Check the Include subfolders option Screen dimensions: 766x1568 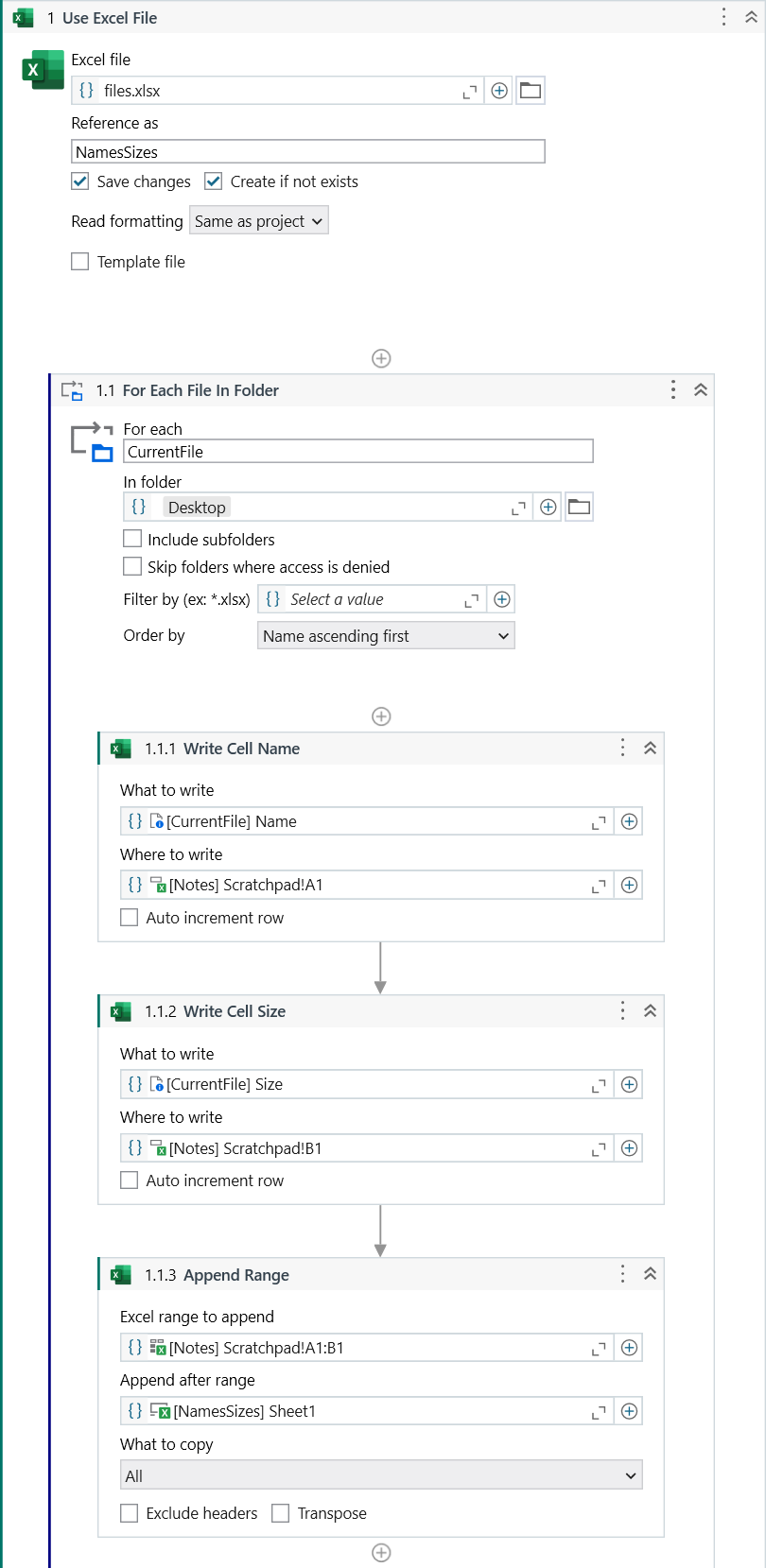(x=133, y=539)
